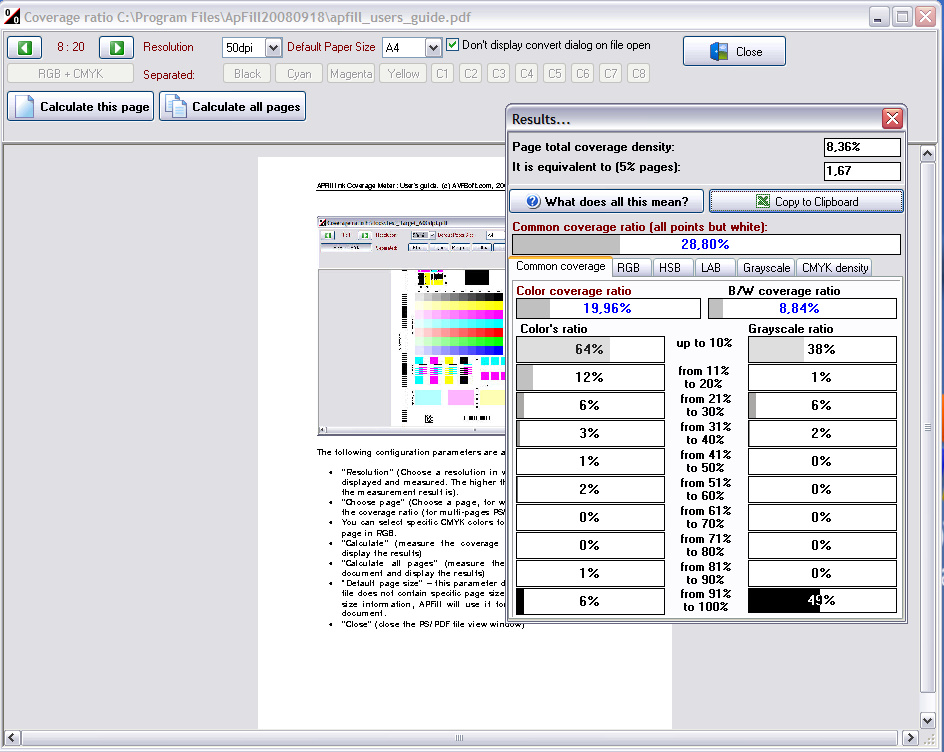Click the Page total coverage density value field

coord(862,147)
